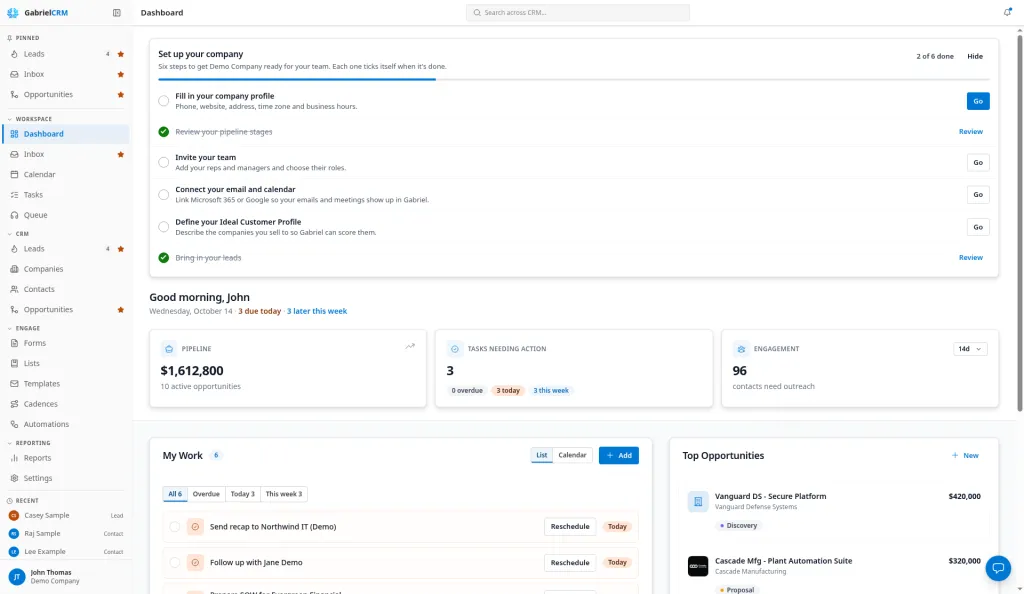Open Tasks in the sidebar

coord(66,195)
